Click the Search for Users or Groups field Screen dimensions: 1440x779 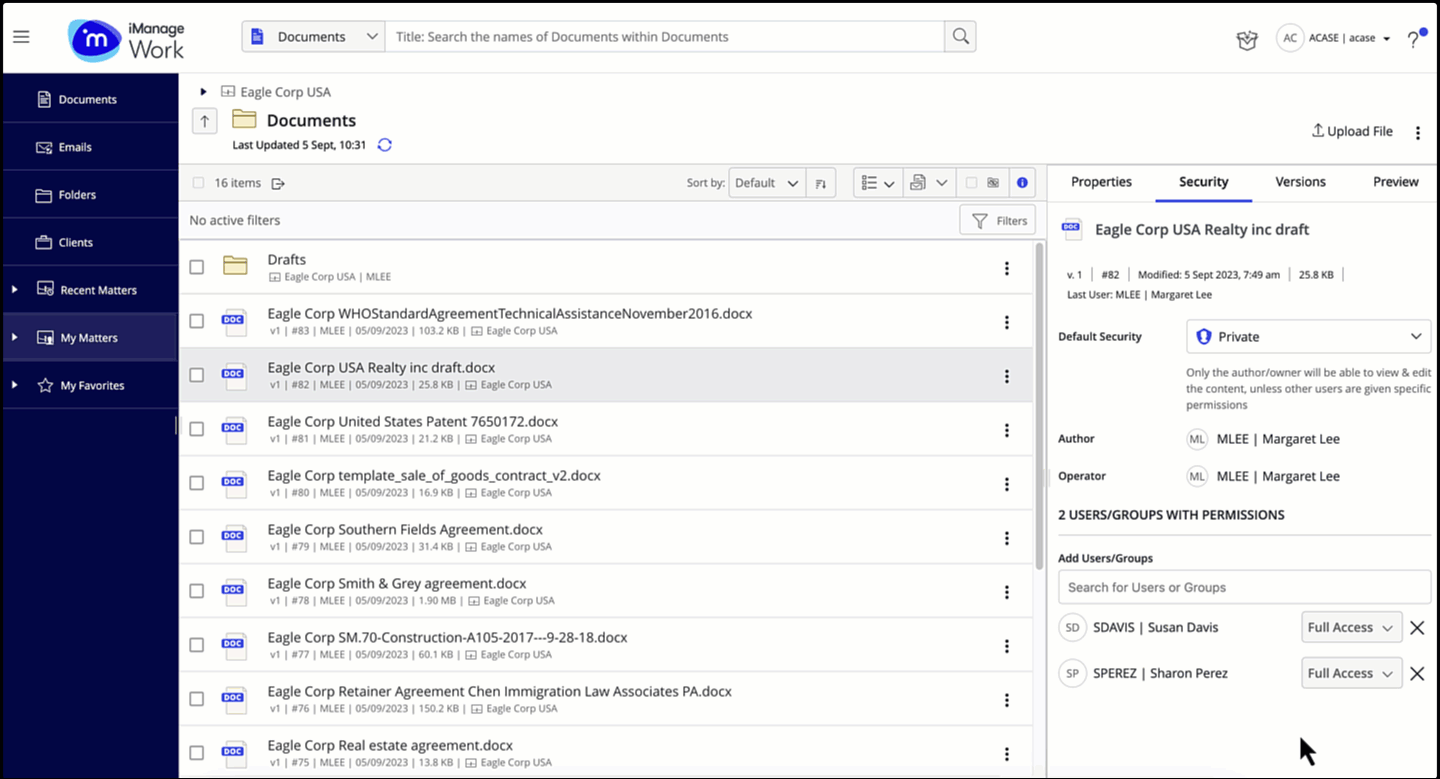pyautogui.click(x=1244, y=587)
